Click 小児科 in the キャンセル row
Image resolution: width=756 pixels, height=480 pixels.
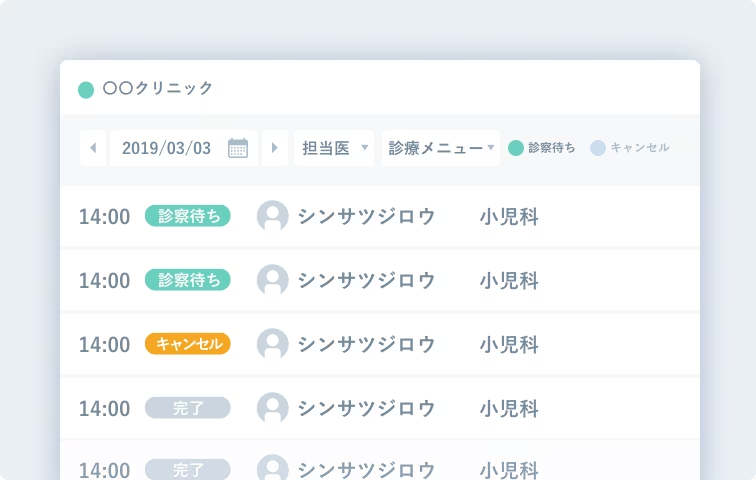[509, 345]
